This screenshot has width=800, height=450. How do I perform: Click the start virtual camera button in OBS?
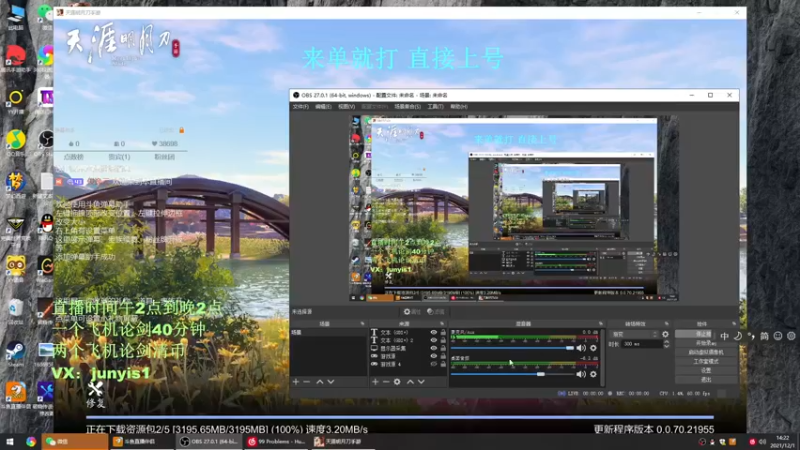[x=706, y=352]
